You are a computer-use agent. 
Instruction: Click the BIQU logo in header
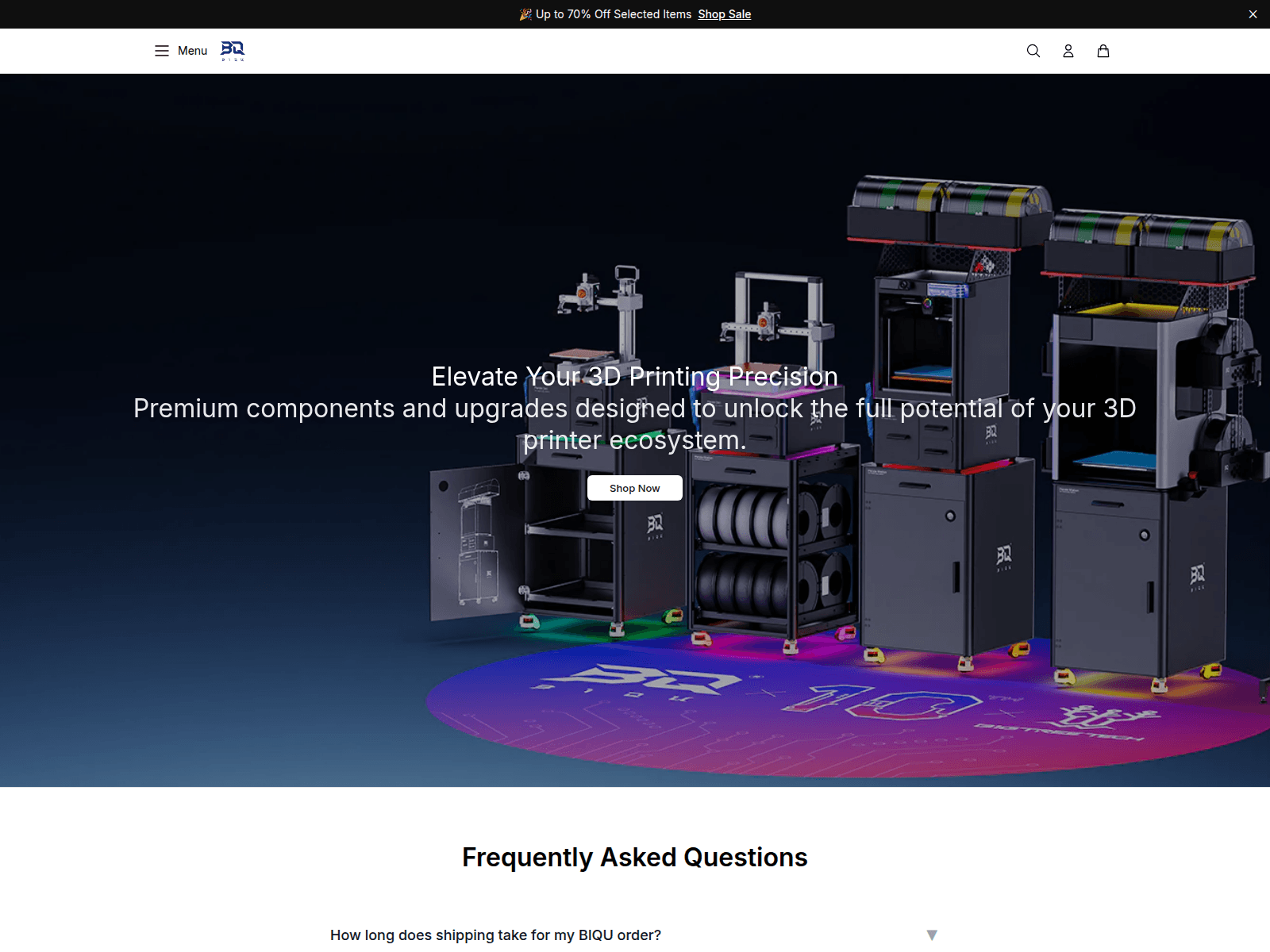(x=233, y=51)
